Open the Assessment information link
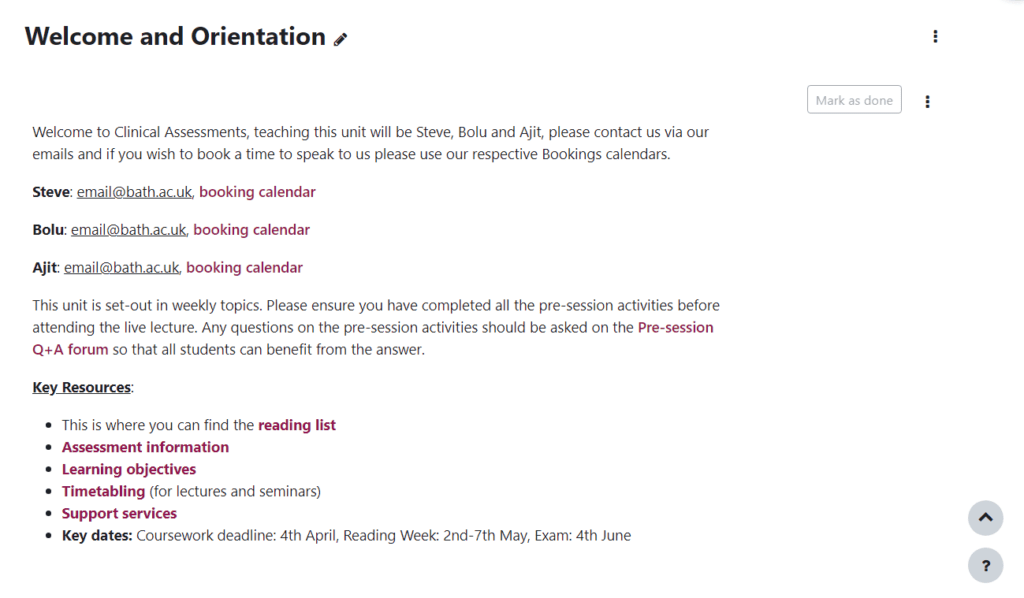Screen dimensions: 1024x598 (x=145, y=447)
